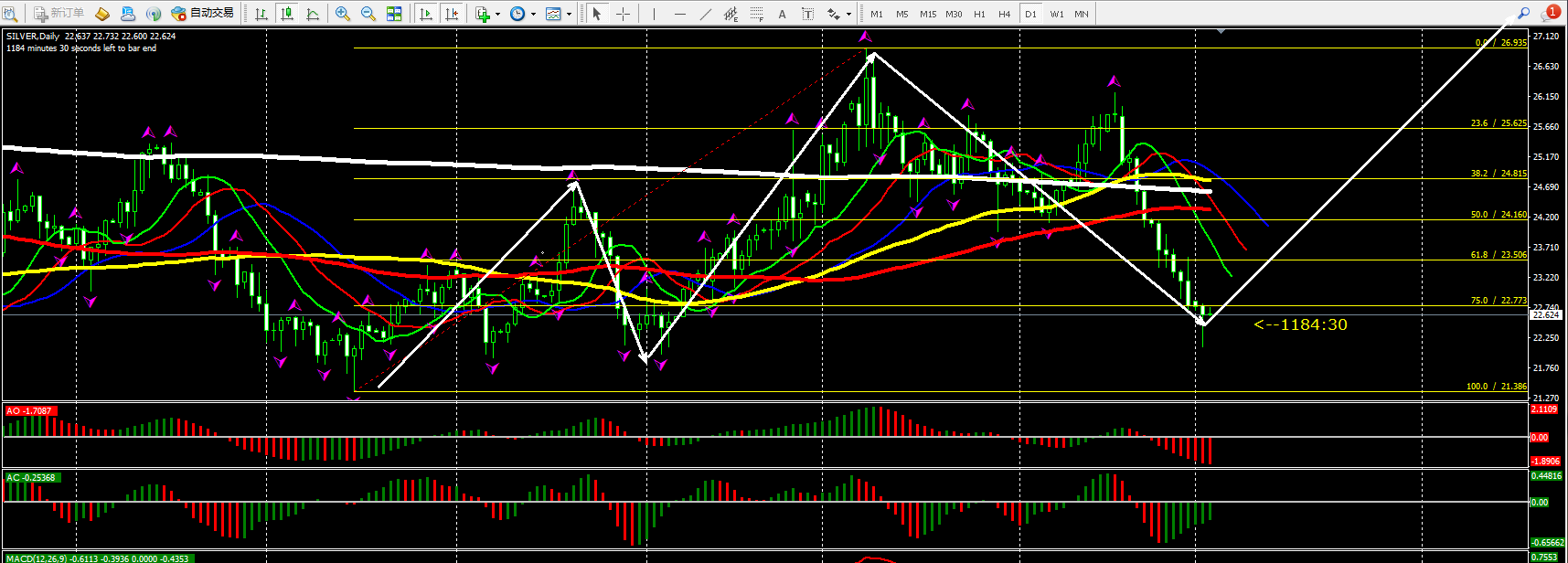
Task: Toggle the chart shift button
Action: click(x=452, y=14)
